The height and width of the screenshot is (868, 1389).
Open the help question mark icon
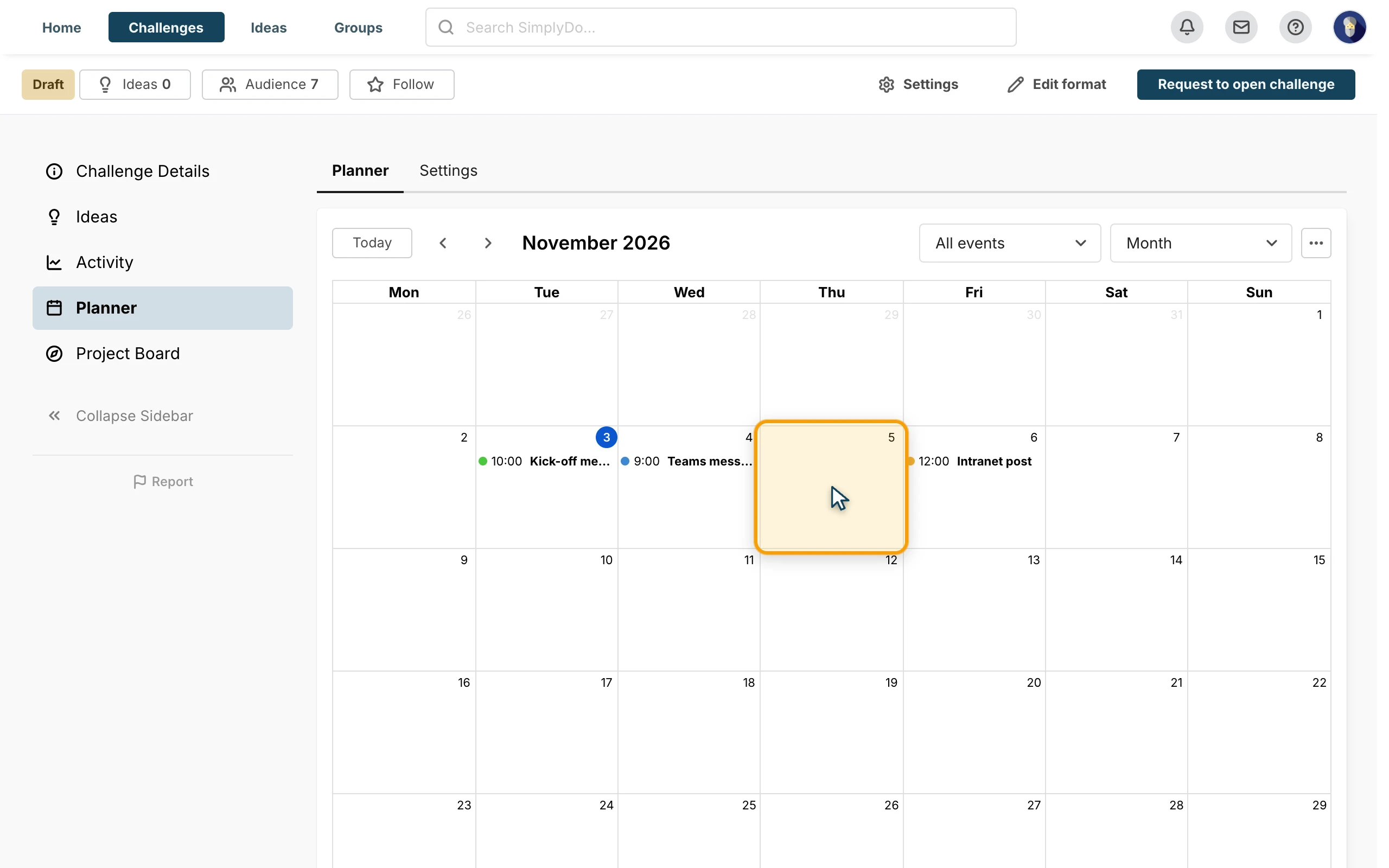pyautogui.click(x=1295, y=27)
